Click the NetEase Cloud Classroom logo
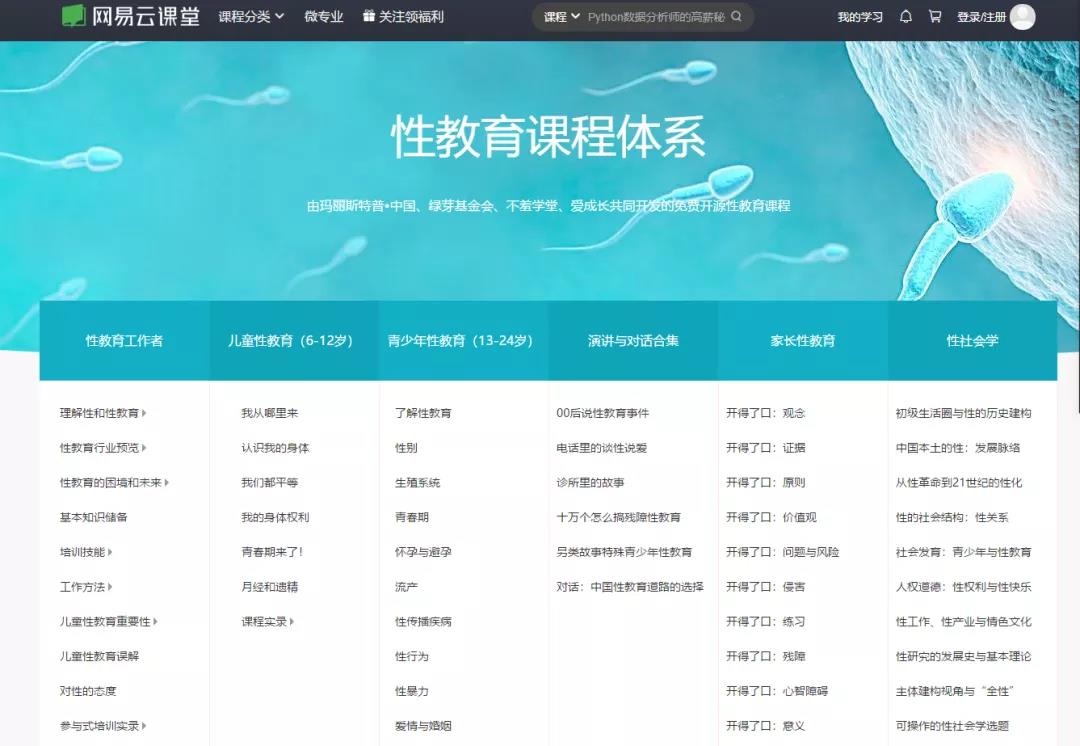The image size is (1080, 746). pos(132,16)
